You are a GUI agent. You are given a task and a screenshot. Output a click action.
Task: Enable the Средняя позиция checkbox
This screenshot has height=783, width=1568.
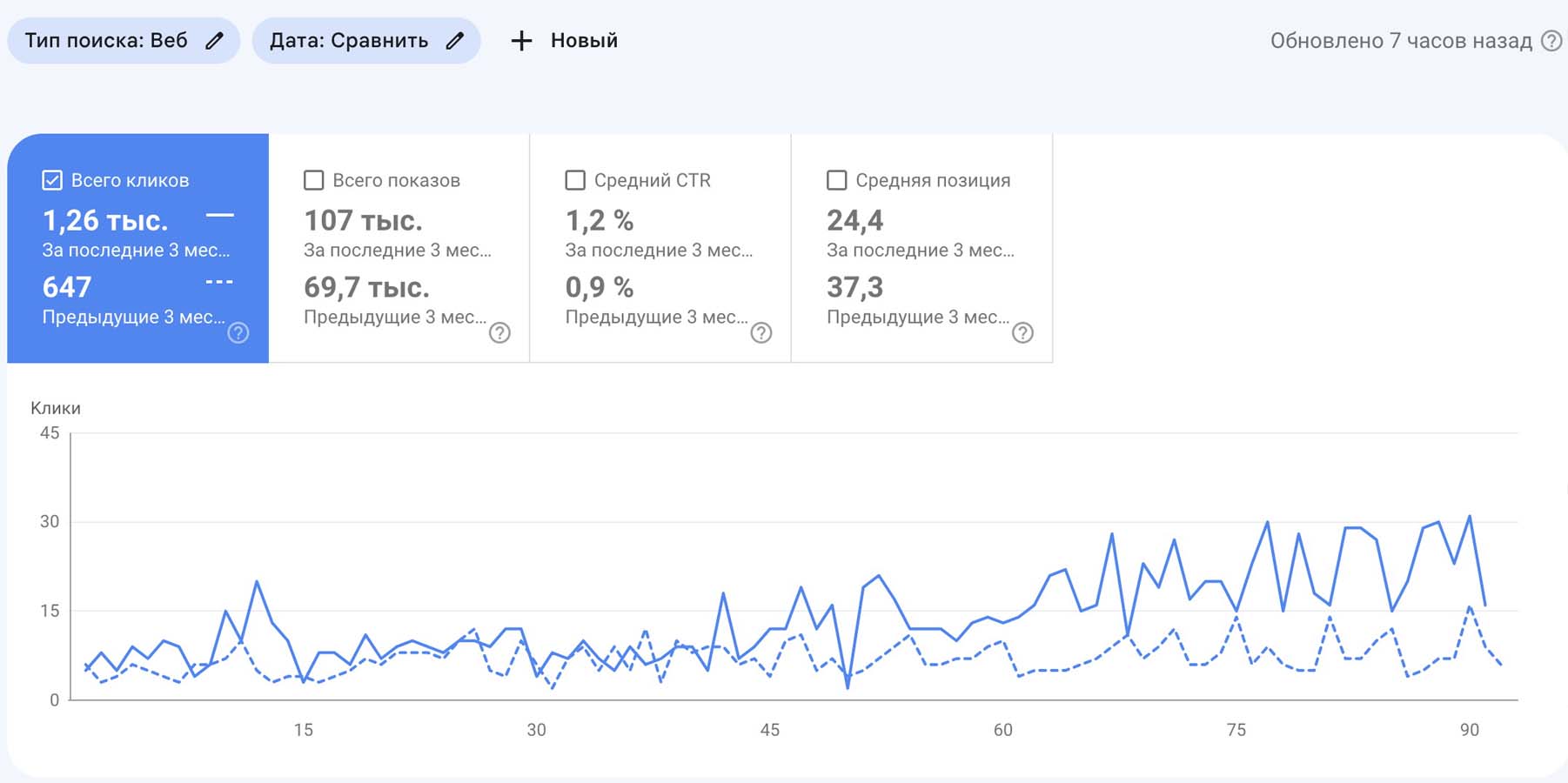point(836,180)
